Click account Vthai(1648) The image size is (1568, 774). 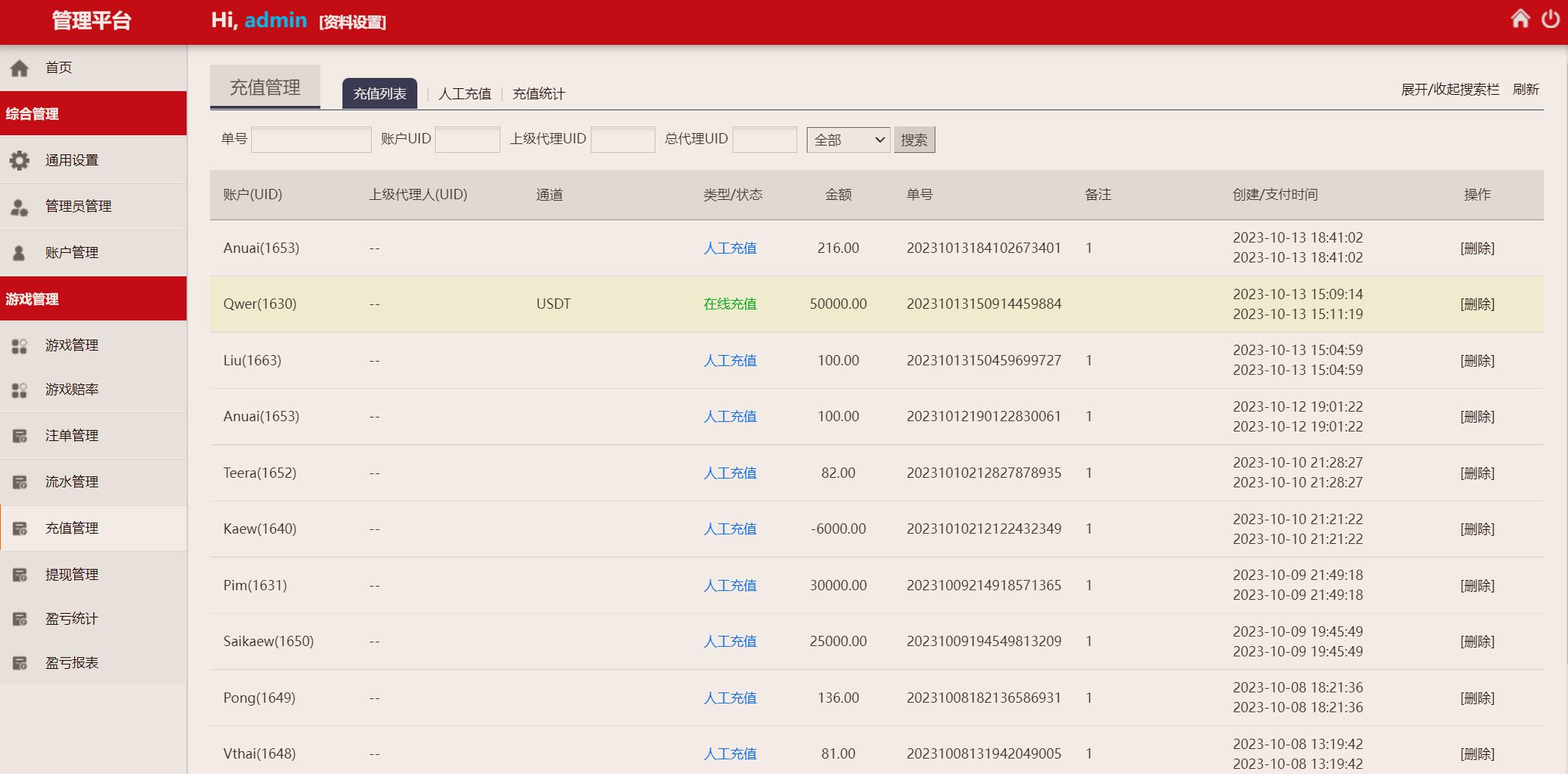pyautogui.click(x=259, y=753)
